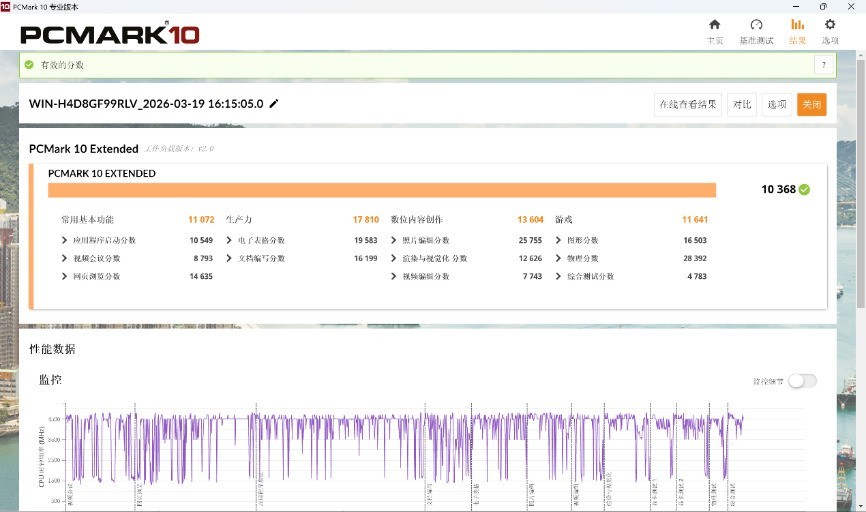Select the 结果 results chart icon
Image resolution: width=866 pixels, height=512 pixels.
[797, 25]
